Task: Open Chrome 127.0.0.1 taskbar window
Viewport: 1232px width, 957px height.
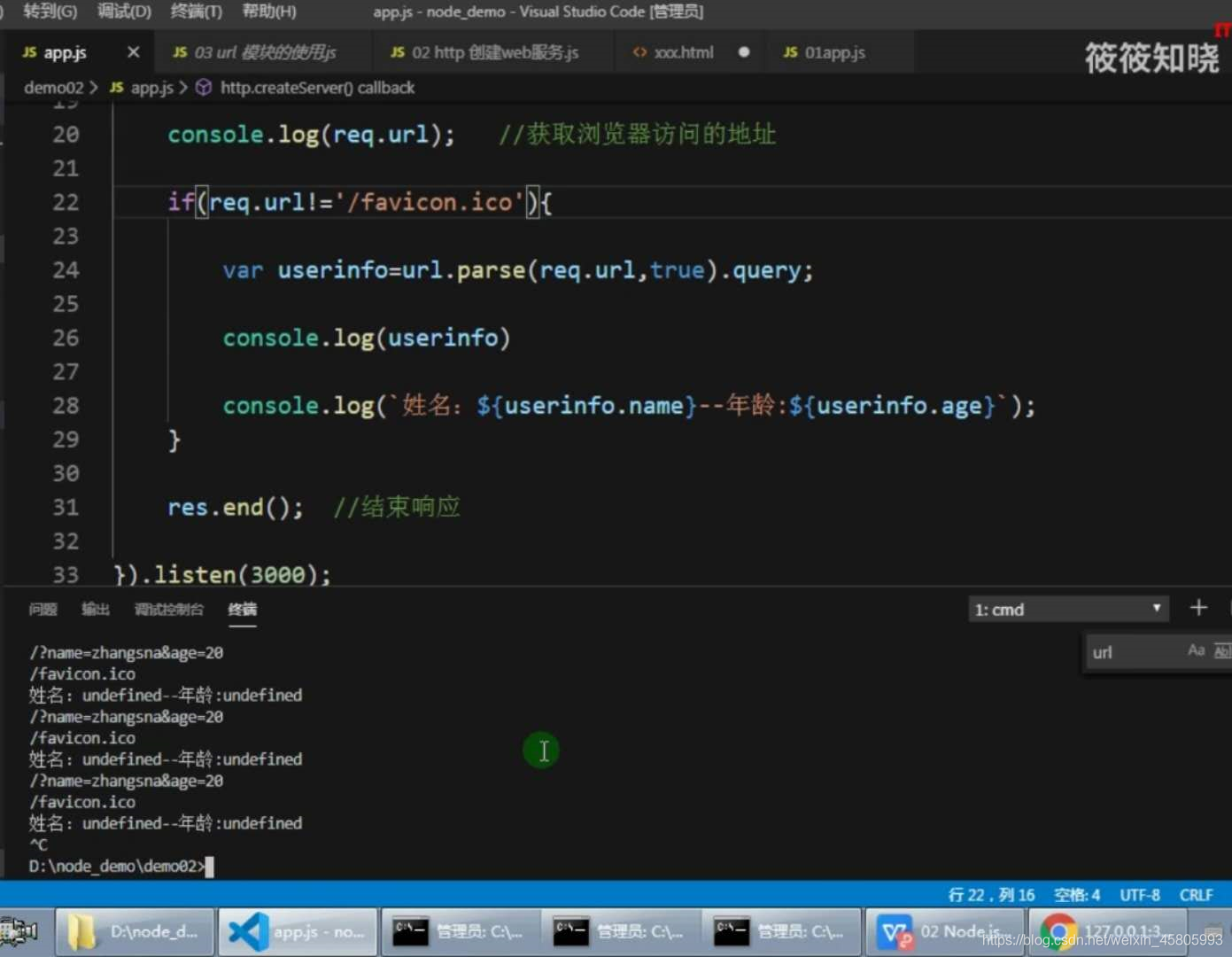Action: click(x=1107, y=931)
